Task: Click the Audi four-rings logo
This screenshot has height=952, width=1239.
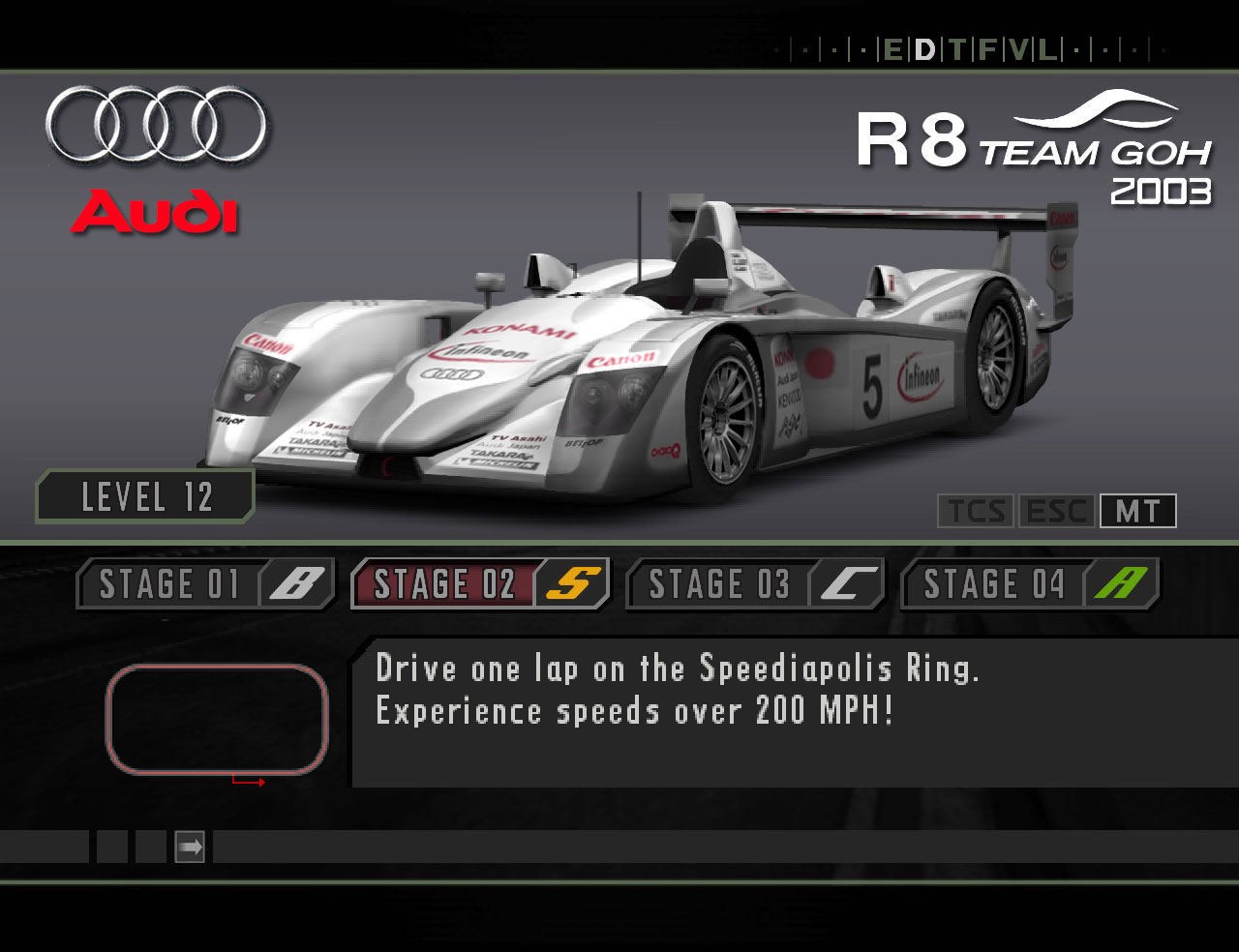Action: [x=156, y=125]
